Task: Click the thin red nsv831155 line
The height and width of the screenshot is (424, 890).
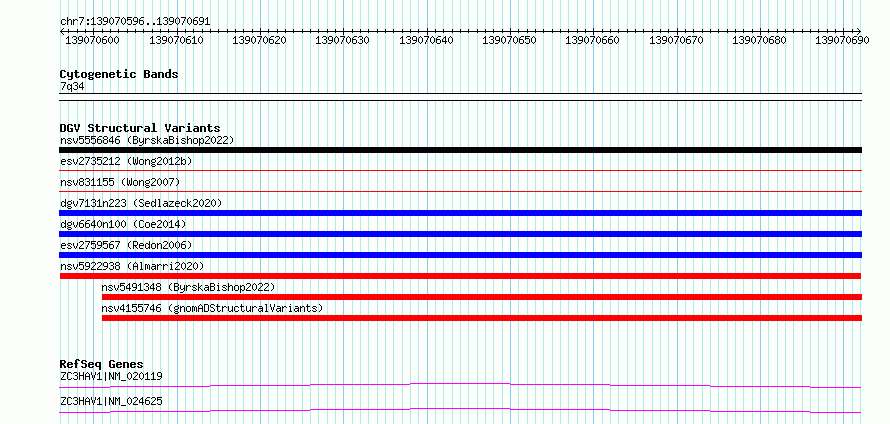Action: coord(460,191)
